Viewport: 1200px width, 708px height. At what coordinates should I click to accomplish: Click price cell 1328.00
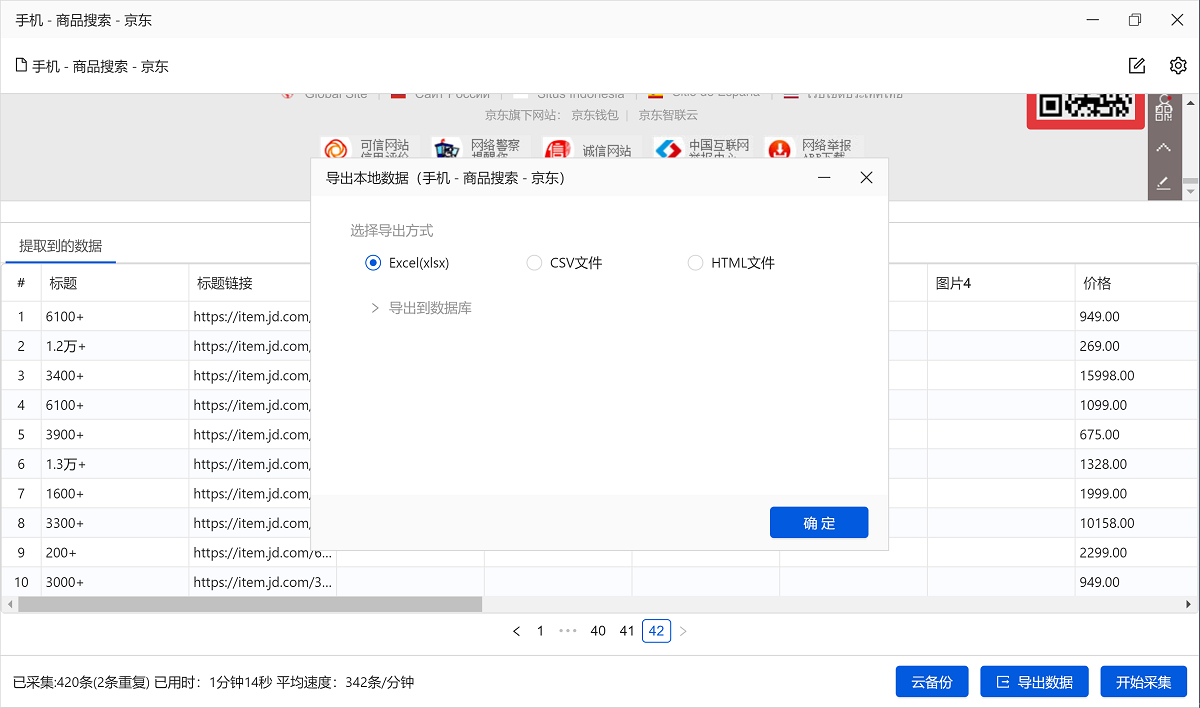click(1137, 464)
